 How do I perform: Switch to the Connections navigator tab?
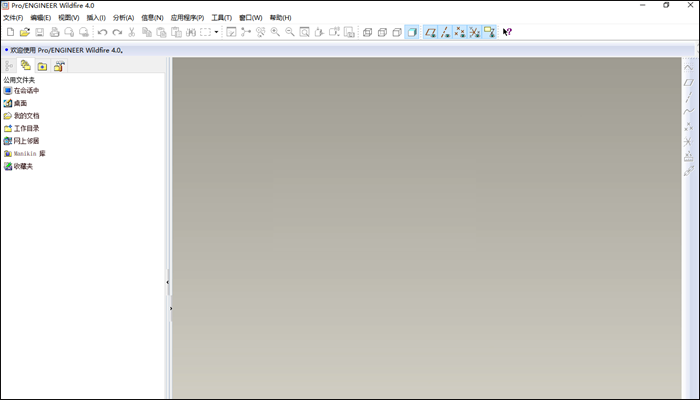point(59,66)
